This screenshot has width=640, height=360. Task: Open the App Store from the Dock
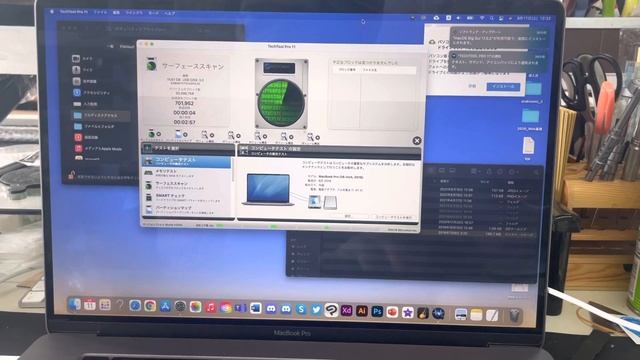click(165, 306)
